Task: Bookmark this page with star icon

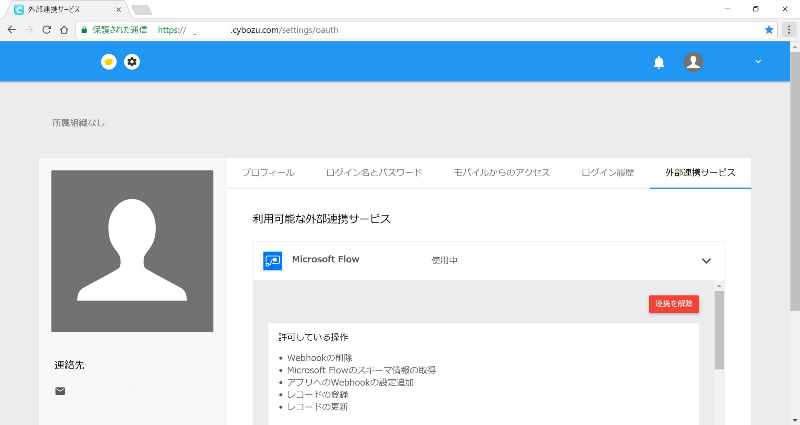Action: click(768, 30)
